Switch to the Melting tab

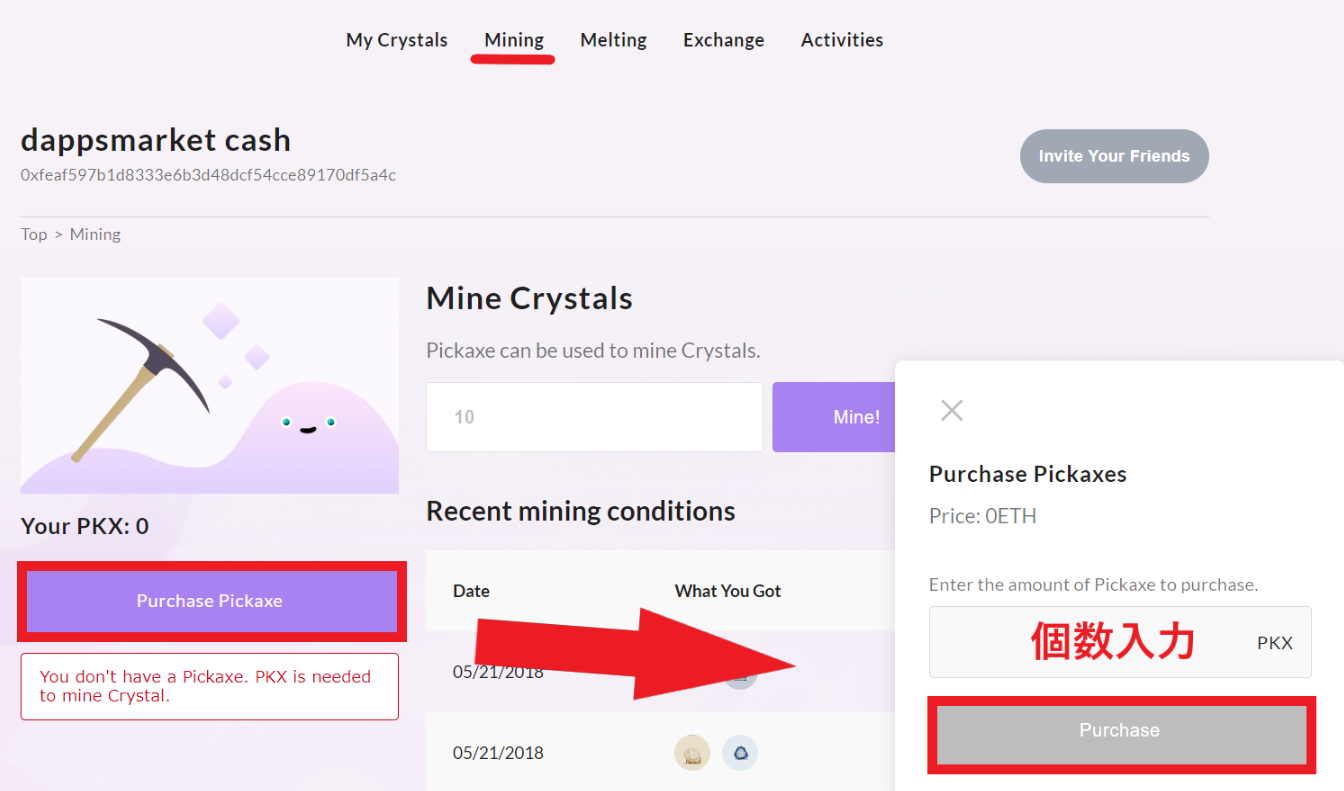pos(613,40)
